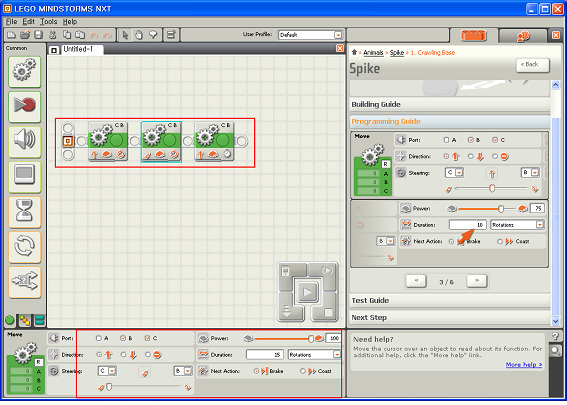Open the User Profile dropdown
The image size is (567, 405).
(x=338, y=35)
